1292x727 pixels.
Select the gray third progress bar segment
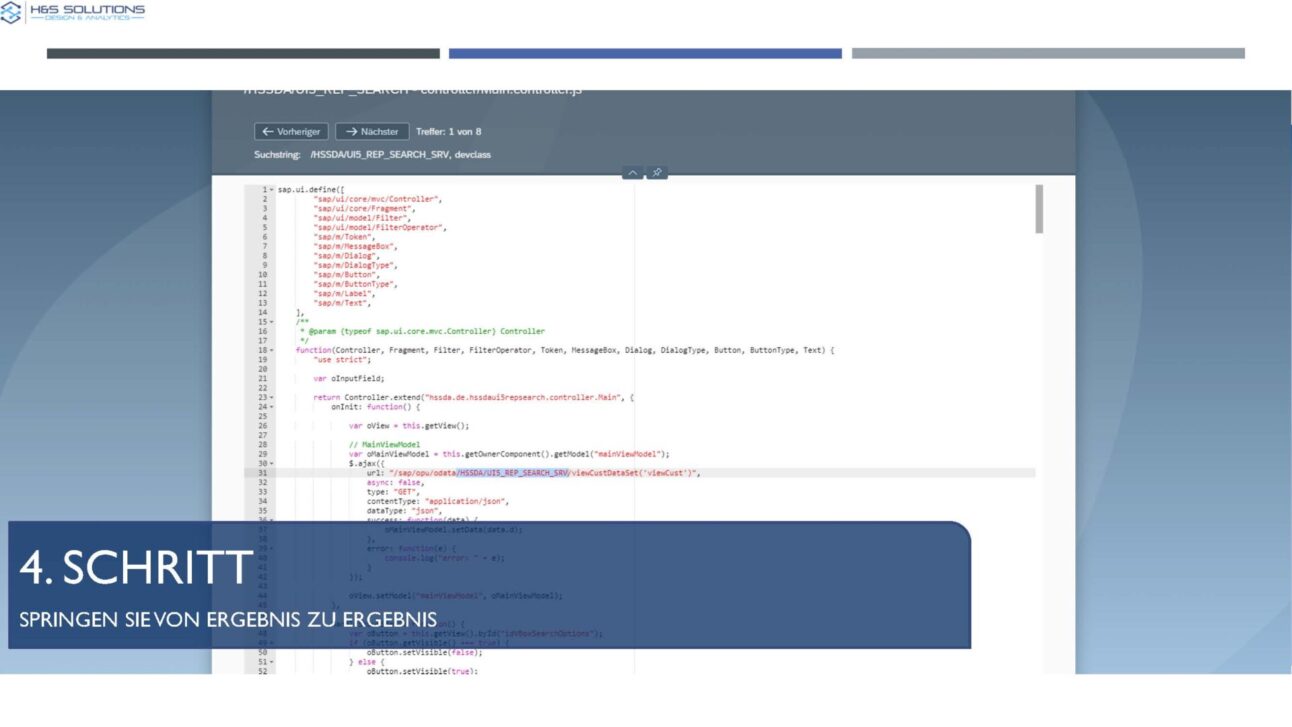click(x=1048, y=54)
